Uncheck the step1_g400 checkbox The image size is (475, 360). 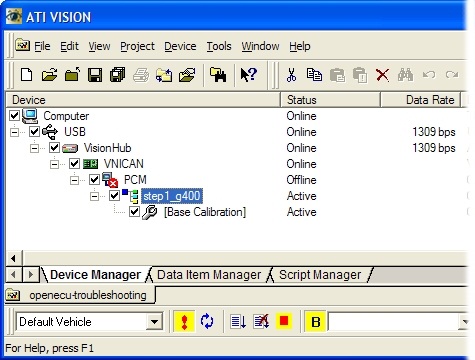pos(114,196)
